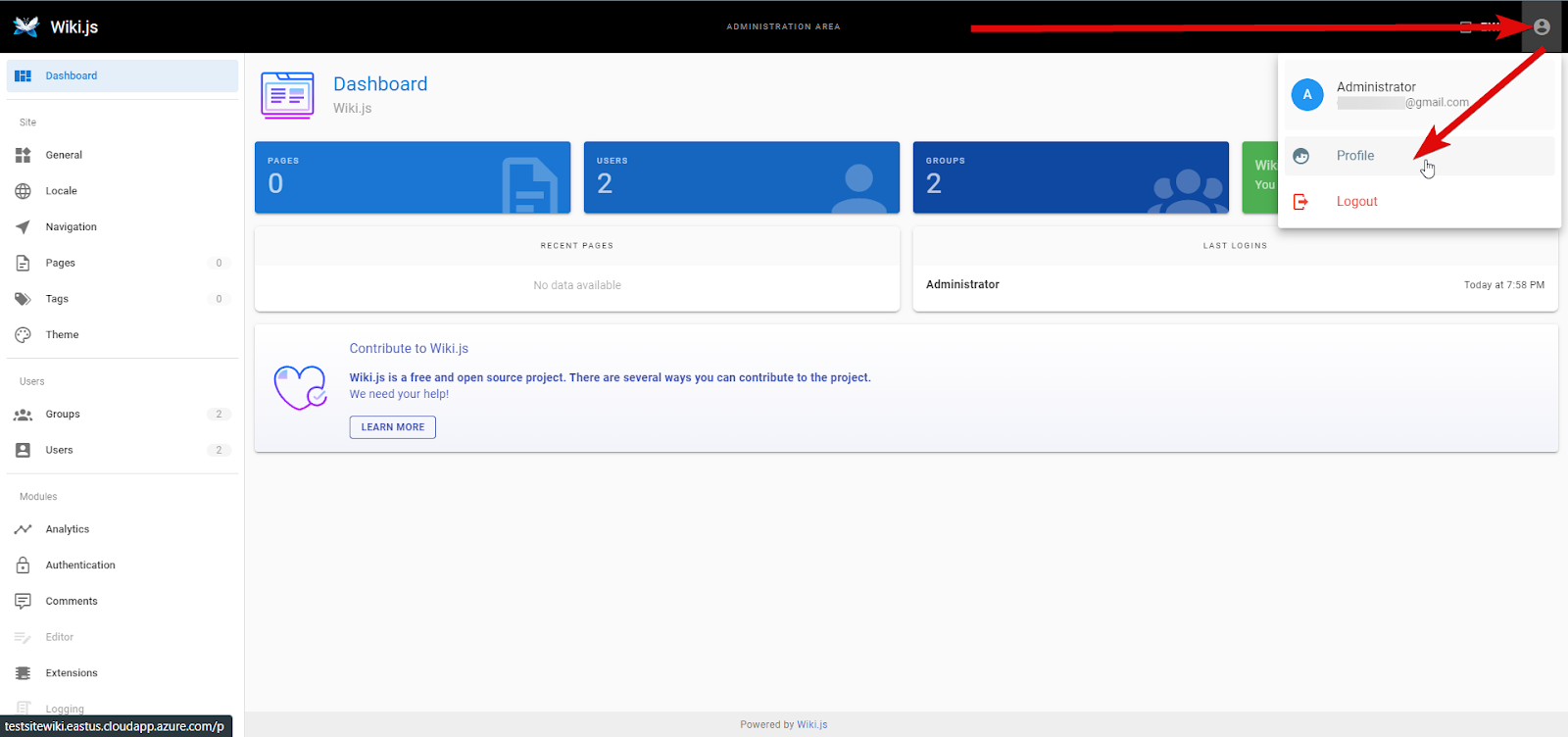
Task: Open Groups in the admin sidebar
Action: coord(122,414)
